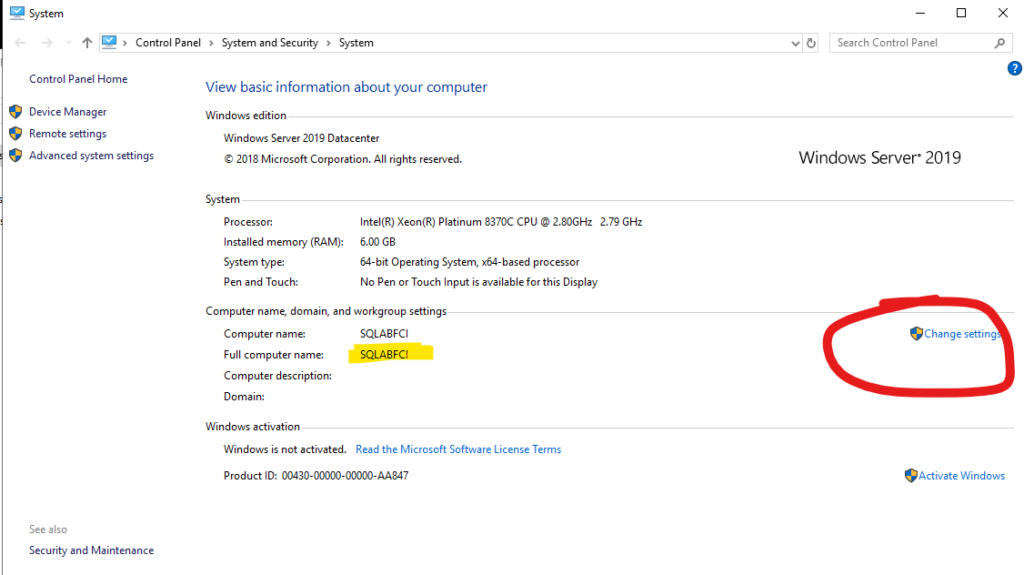
Task: Click shield icon beside Activate Windows
Action: pos(911,476)
